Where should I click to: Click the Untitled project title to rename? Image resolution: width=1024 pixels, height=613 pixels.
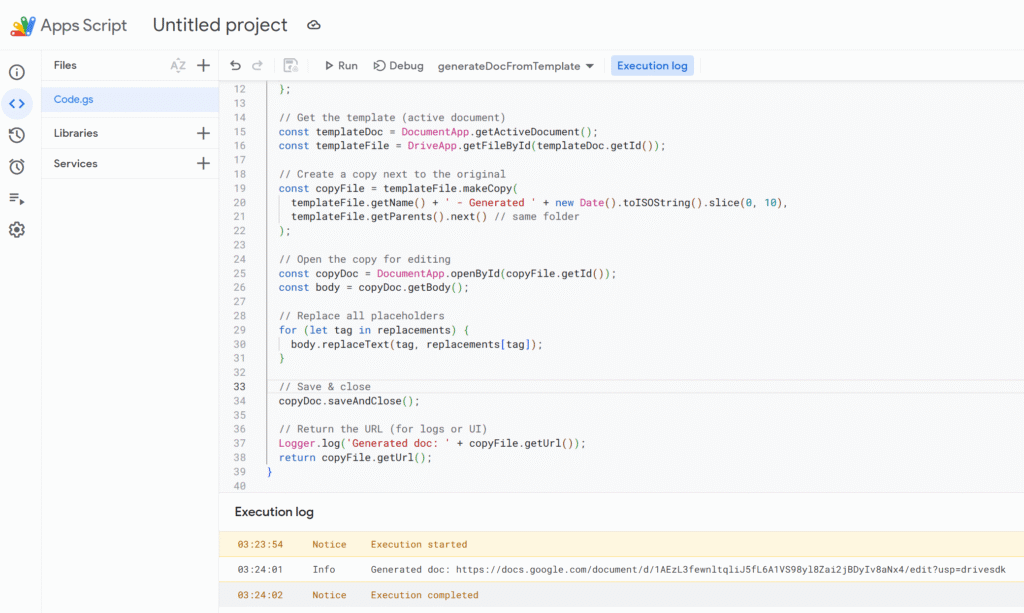coord(220,25)
